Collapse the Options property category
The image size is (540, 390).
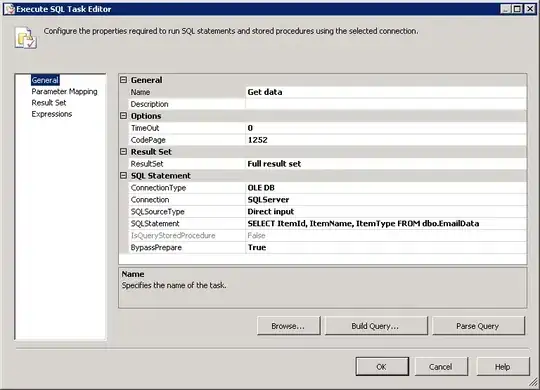coord(124,116)
